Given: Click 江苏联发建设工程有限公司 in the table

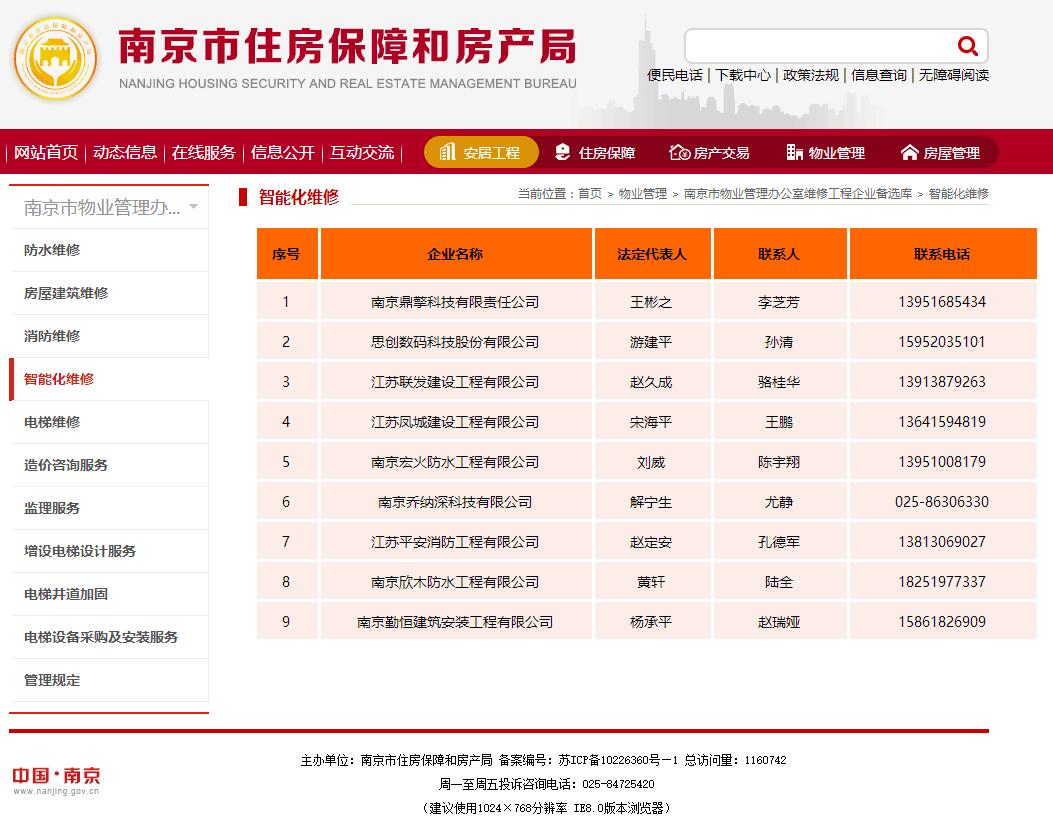Looking at the screenshot, I should pos(455,382).
